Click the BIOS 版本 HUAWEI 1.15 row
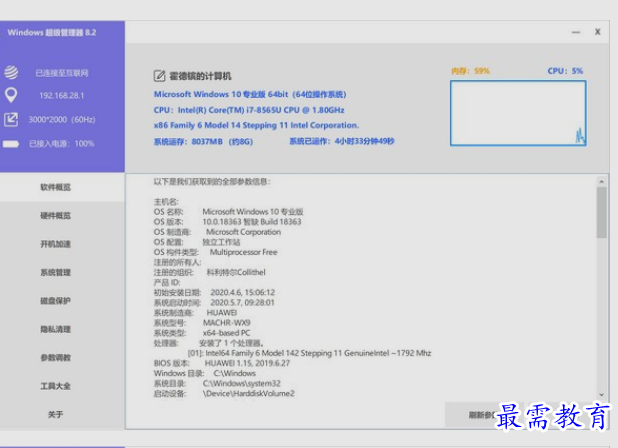 coord(222,363)
